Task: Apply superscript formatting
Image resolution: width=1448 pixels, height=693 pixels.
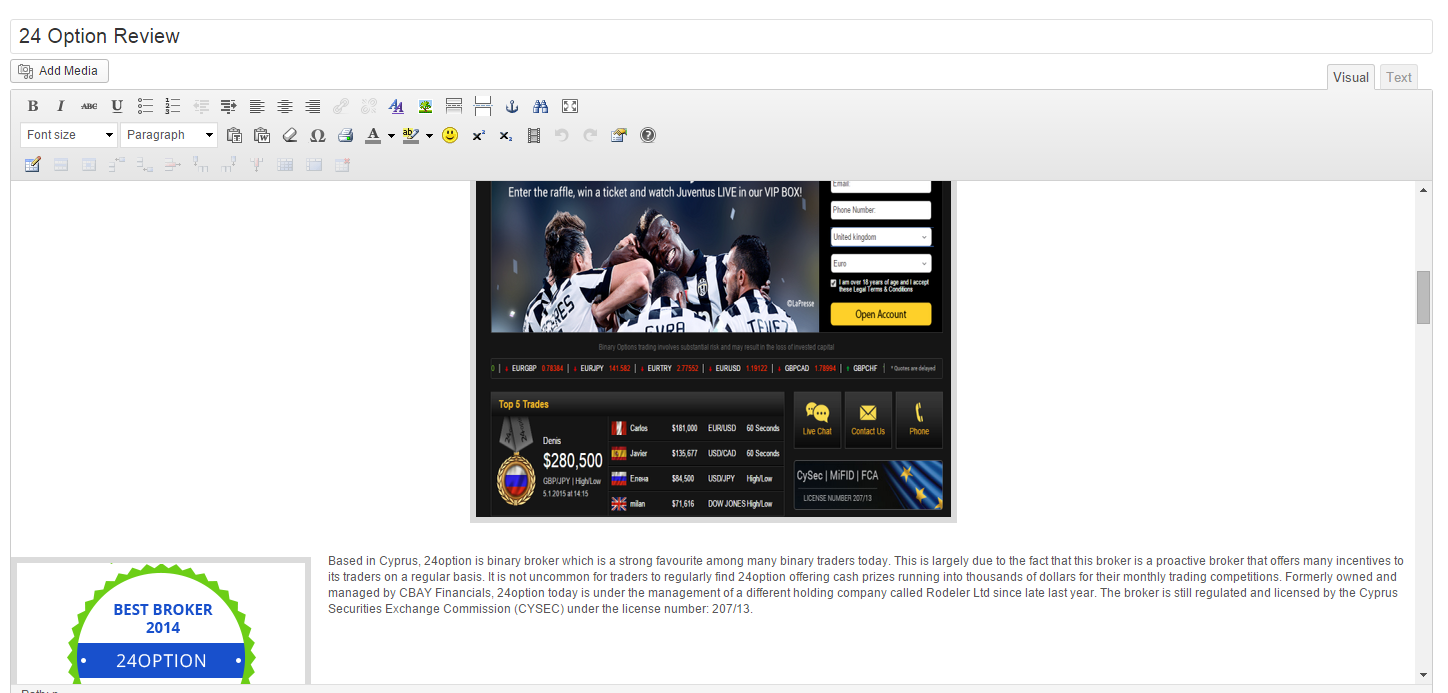Action: [479, 135]
